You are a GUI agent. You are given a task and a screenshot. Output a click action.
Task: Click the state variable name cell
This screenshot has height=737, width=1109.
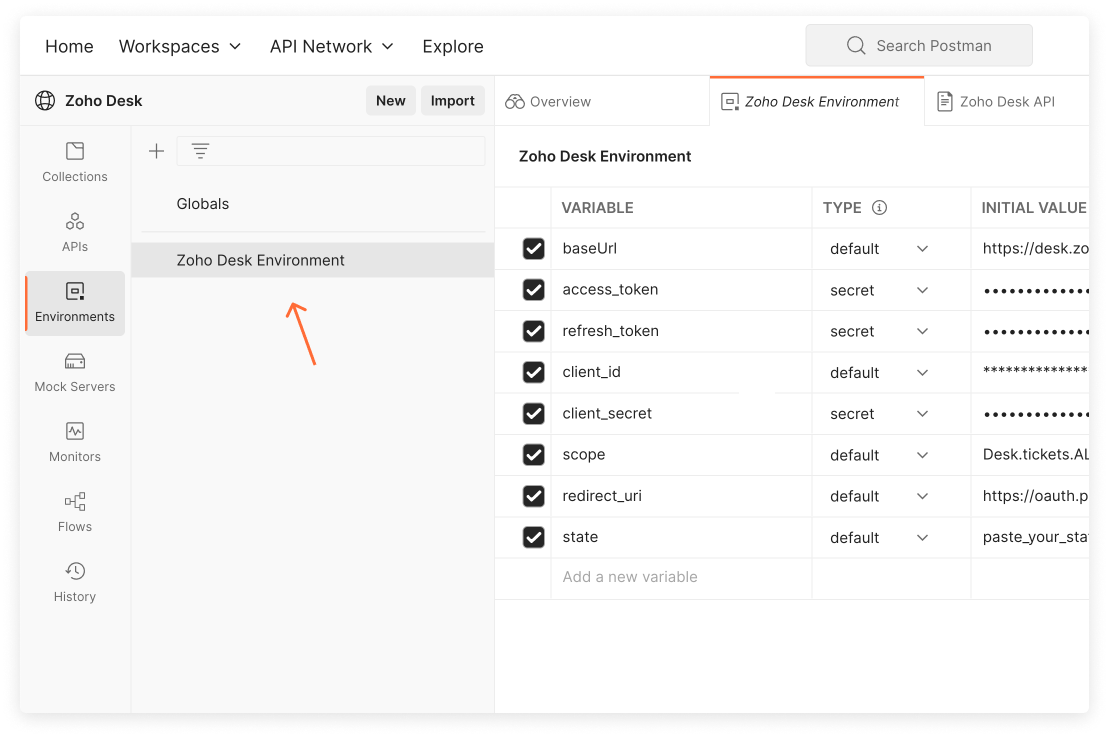pyautogui.click(x=681, y=537)
